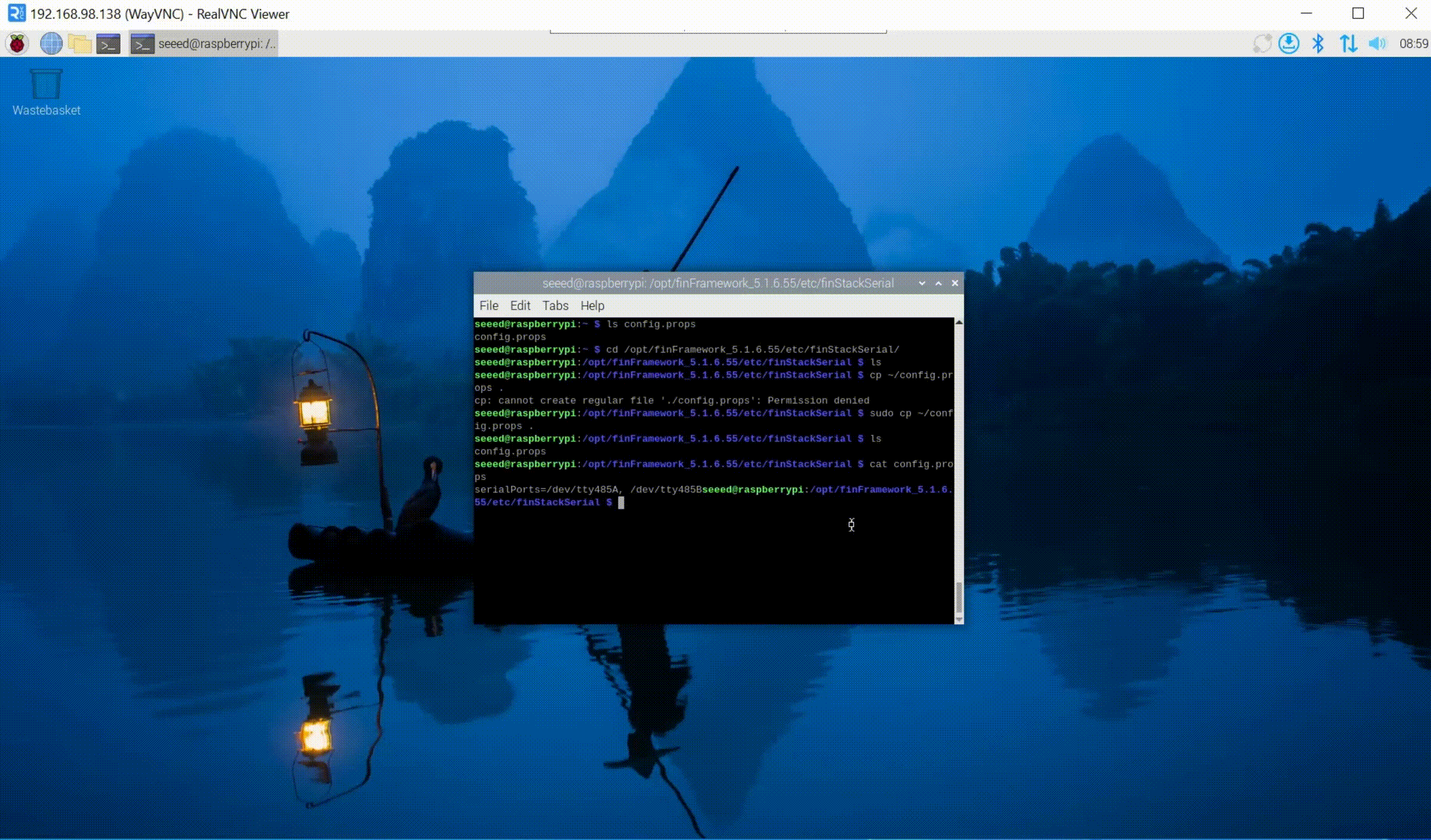This screenshot has height=840, width=1431.
Task: Iconify terminal using title bar down chevron
Action: (x=922, y=283)
